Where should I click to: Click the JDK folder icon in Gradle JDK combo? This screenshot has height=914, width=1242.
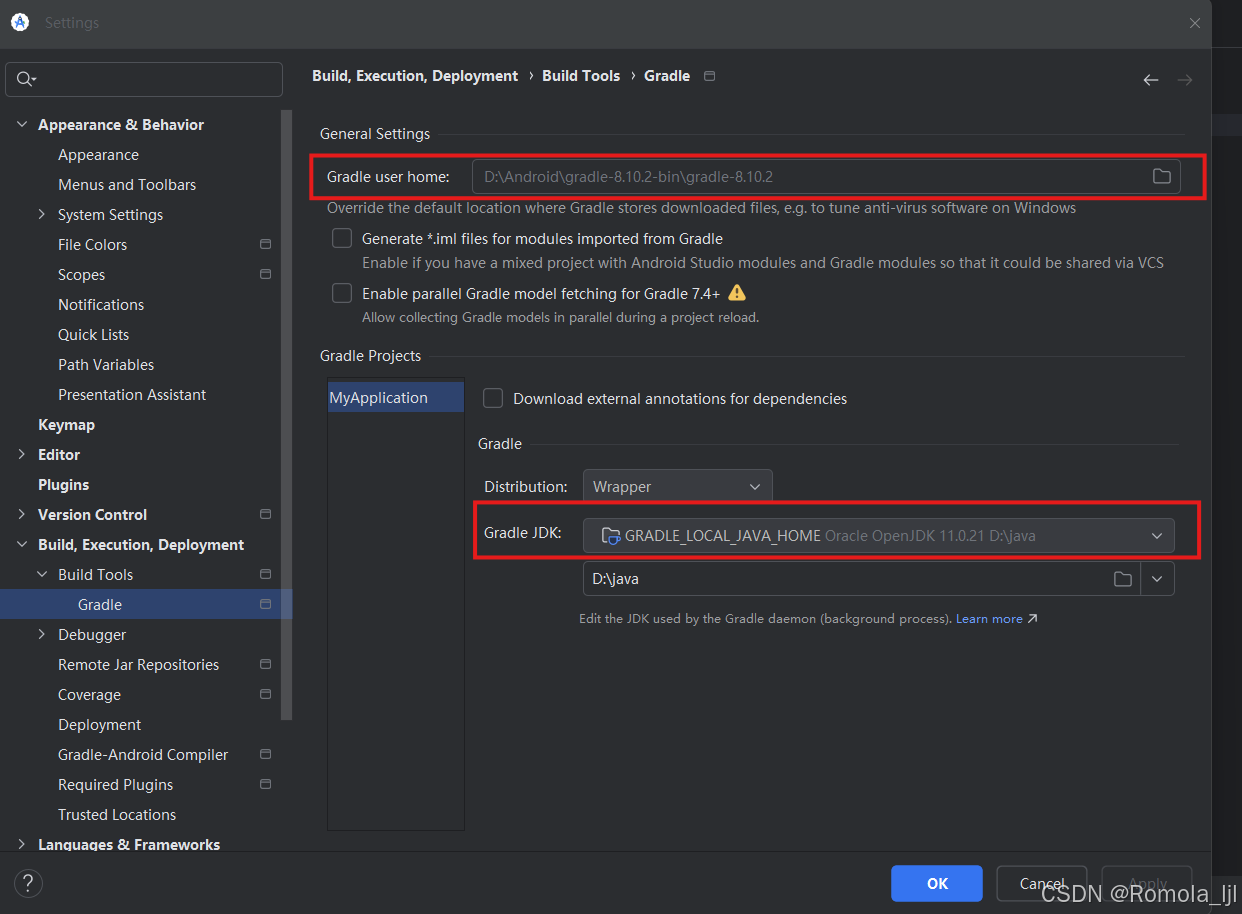(611, 536)
